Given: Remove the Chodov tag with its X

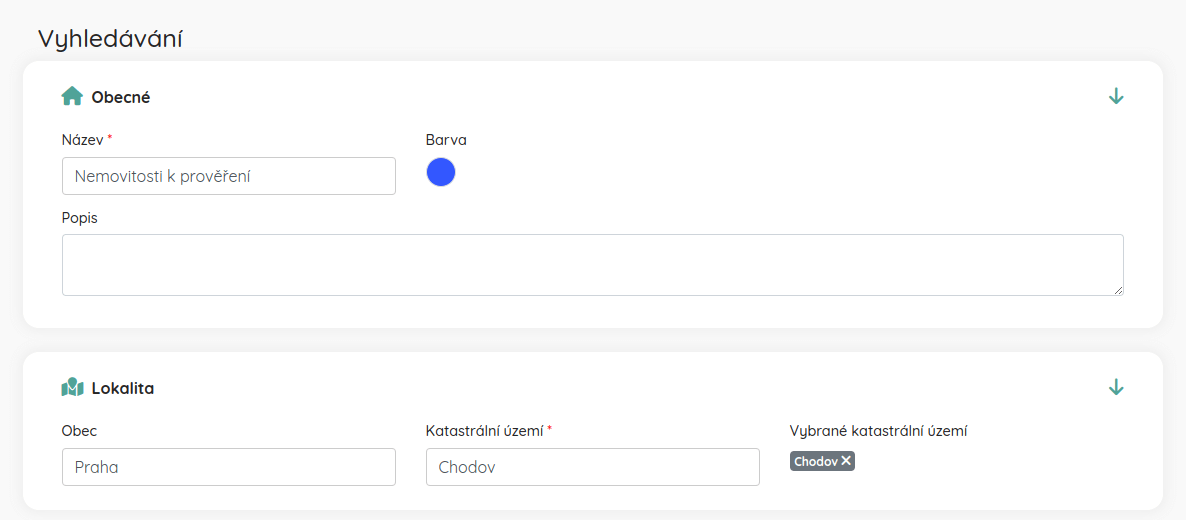Looking at the screenshot, I should tap(846, 461).
